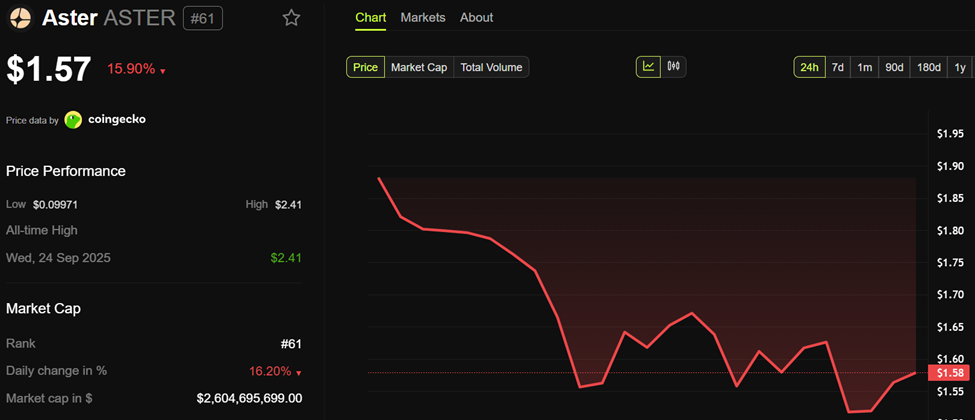
Task: Switch to line chart view icon
Action: click(649, 67)
